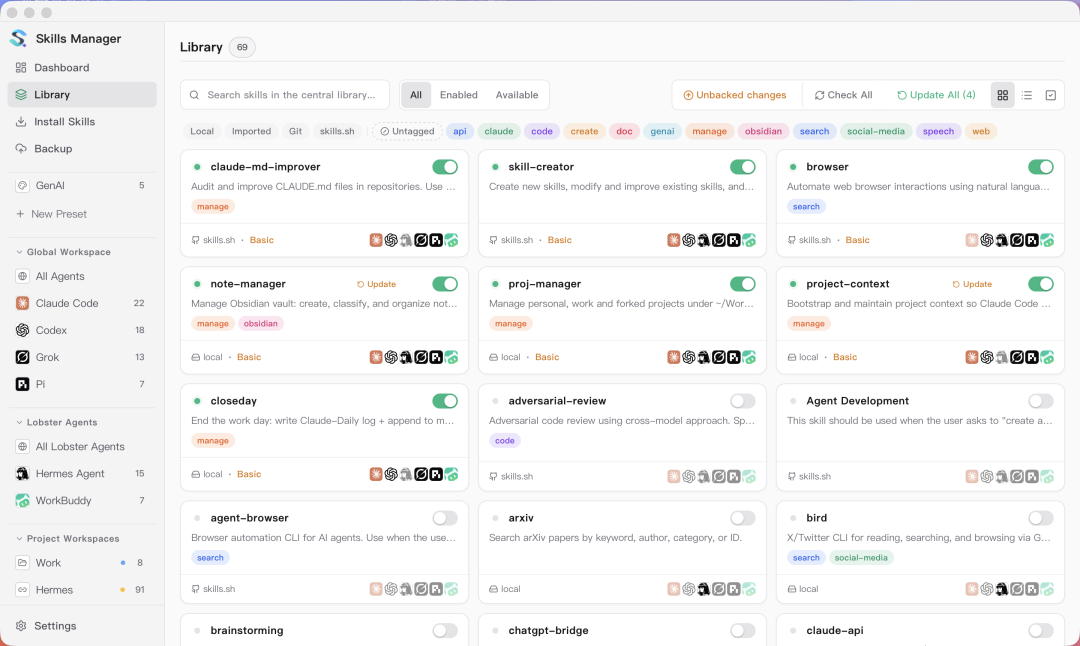Filter by the Git source
This screenshot has height=646, width=1080.
295,131
